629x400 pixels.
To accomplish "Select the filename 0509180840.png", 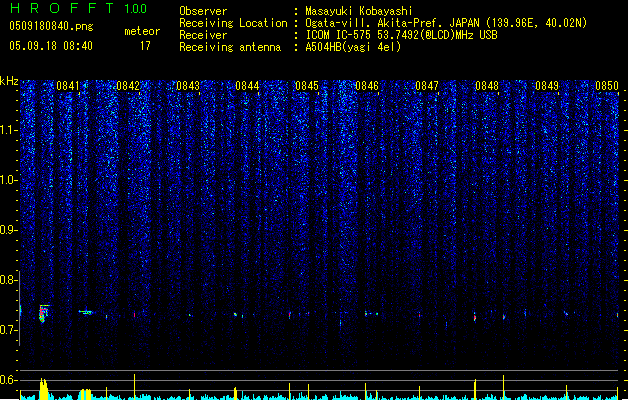I will point(51,26).
